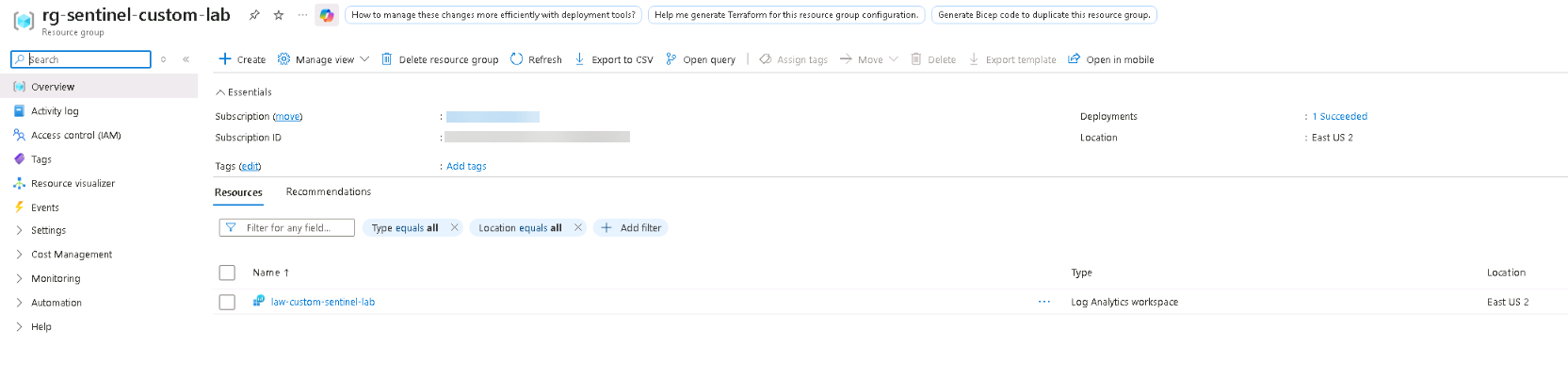The image size is (1568, 380).
Task: Open Events in sidebar
Action: click(44, 207)
